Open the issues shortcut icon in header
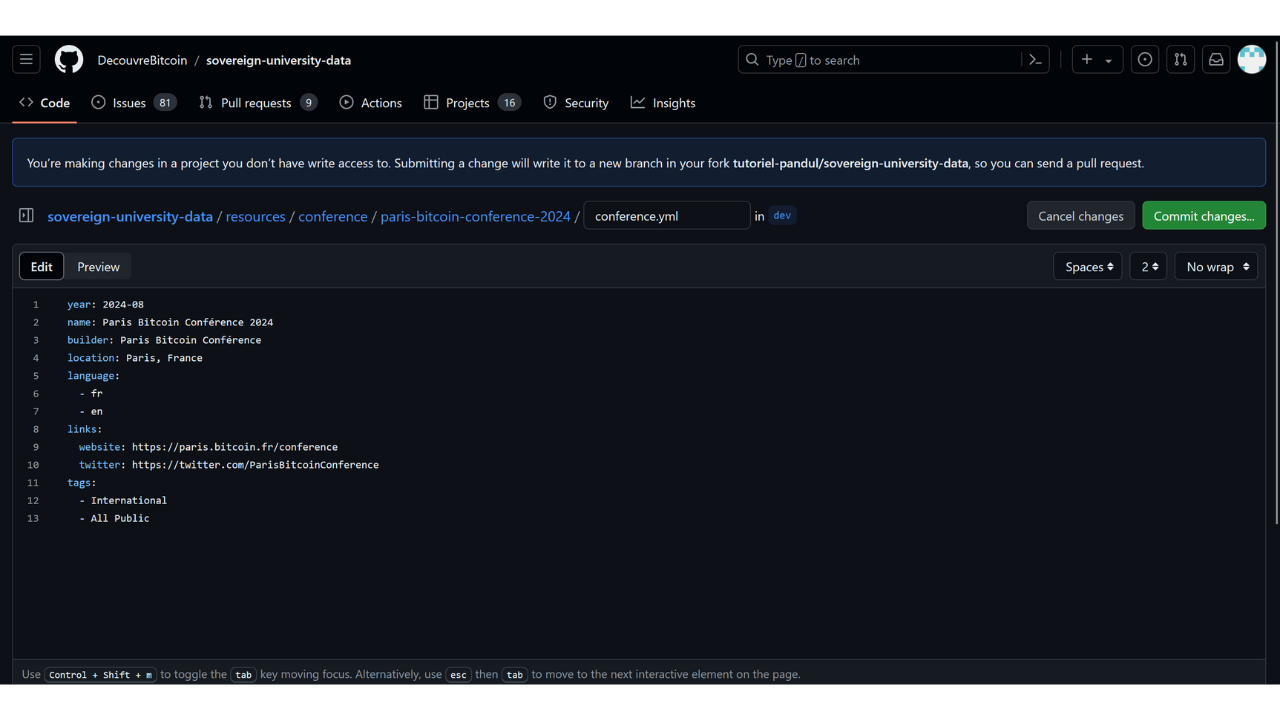The image size is (1280, 720). click(1145, 60)
